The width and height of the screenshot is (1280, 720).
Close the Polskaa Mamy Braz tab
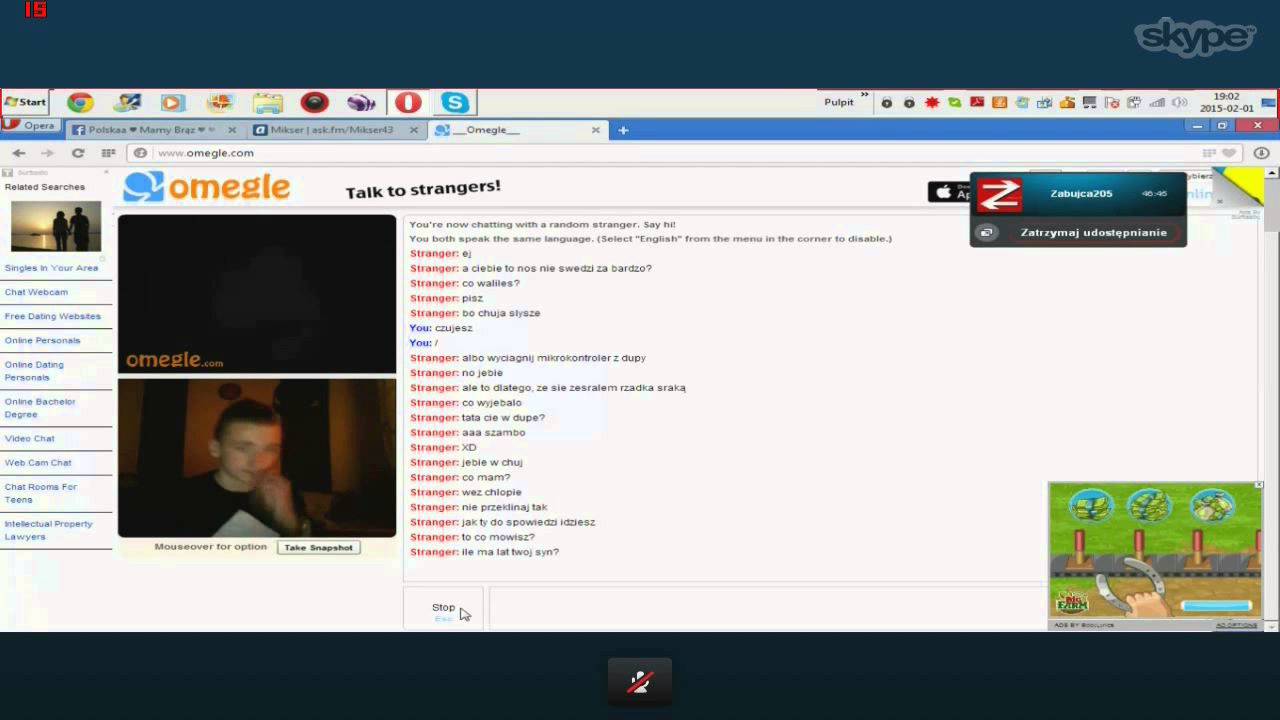coord(232,130)
